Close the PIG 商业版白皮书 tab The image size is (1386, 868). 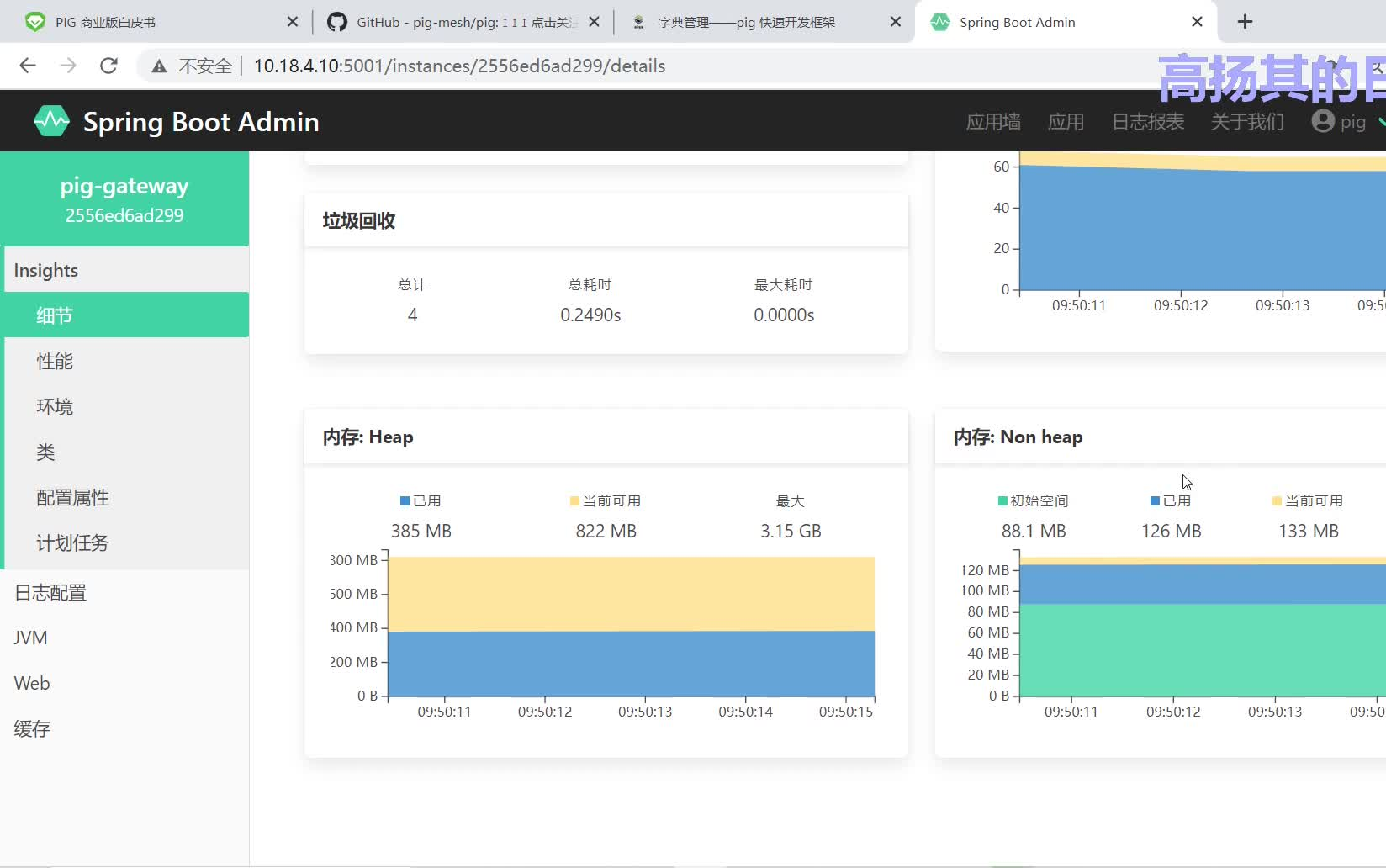293,22
